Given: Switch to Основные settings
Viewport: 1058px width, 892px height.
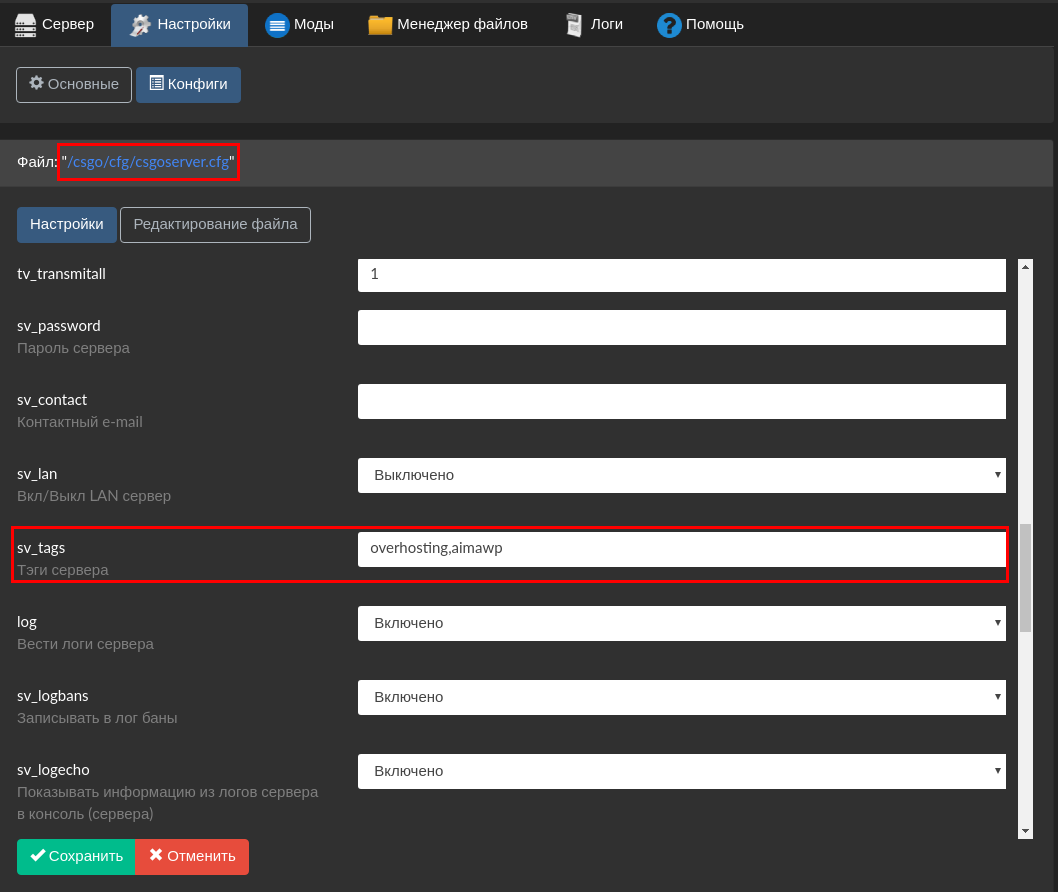Looking at the screenshot, I should (74, 84).
